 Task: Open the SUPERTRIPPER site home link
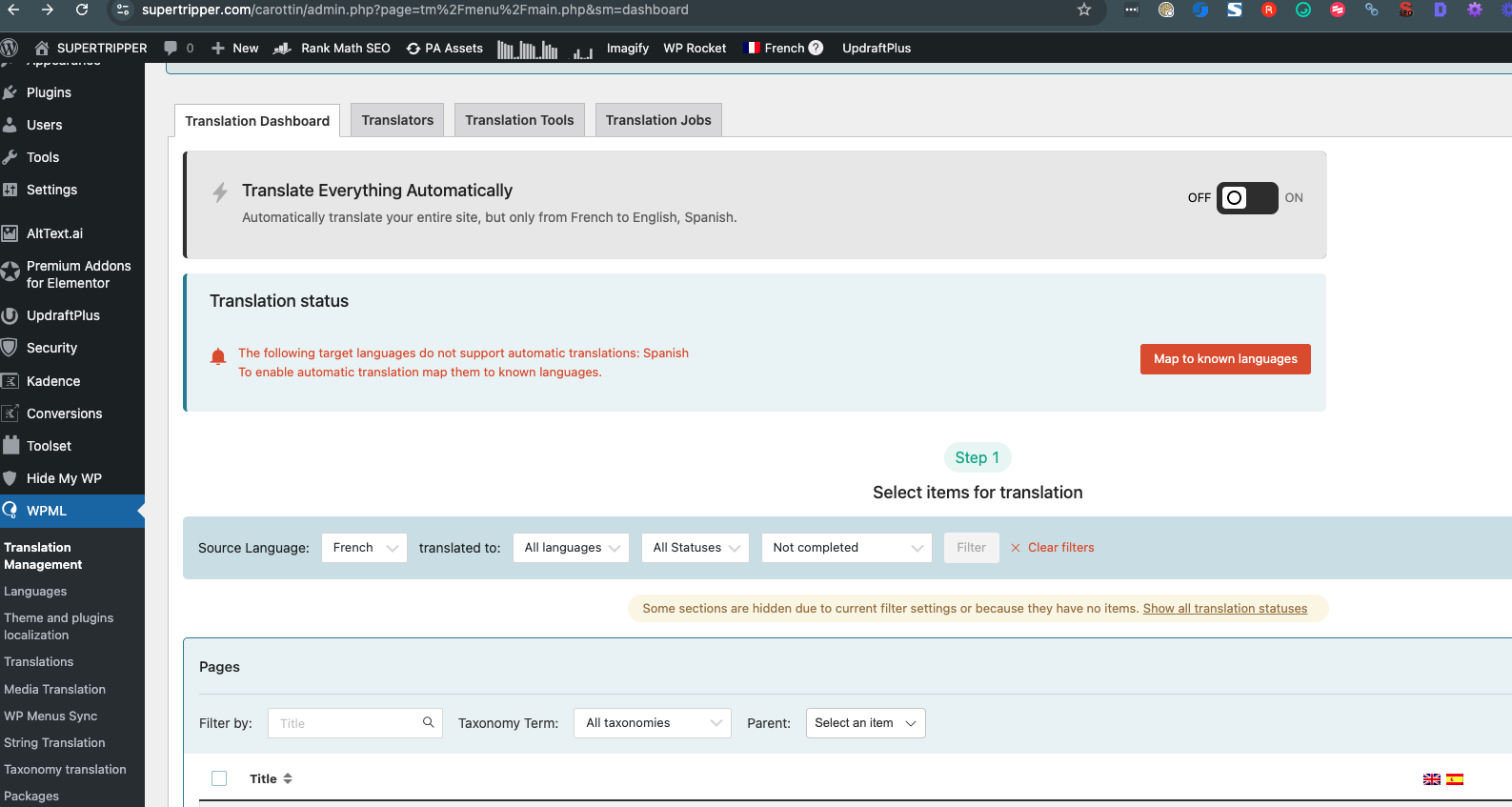(91, 48)
